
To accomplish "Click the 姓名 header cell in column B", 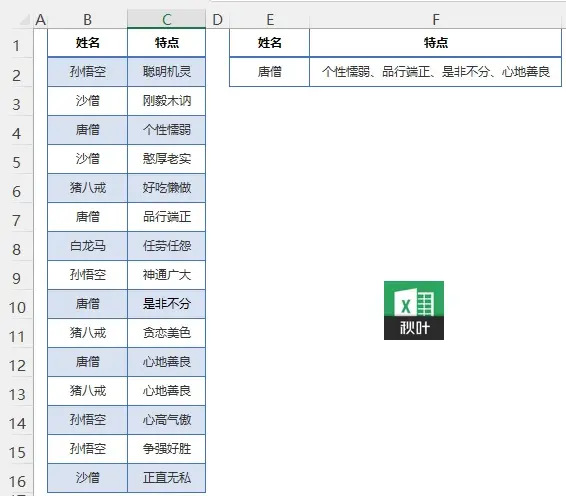I will (87, 43).
